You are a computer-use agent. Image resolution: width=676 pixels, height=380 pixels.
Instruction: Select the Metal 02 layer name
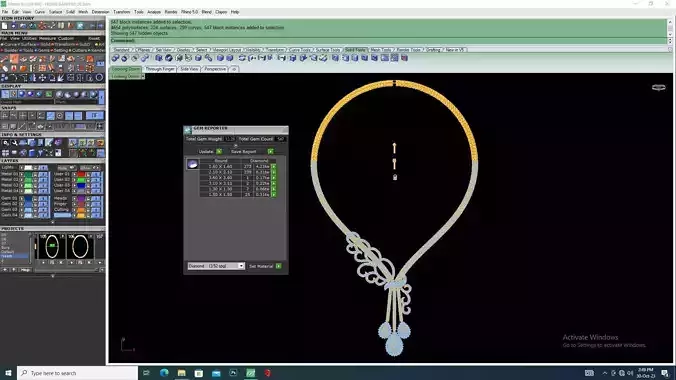[x=9, y=180]
